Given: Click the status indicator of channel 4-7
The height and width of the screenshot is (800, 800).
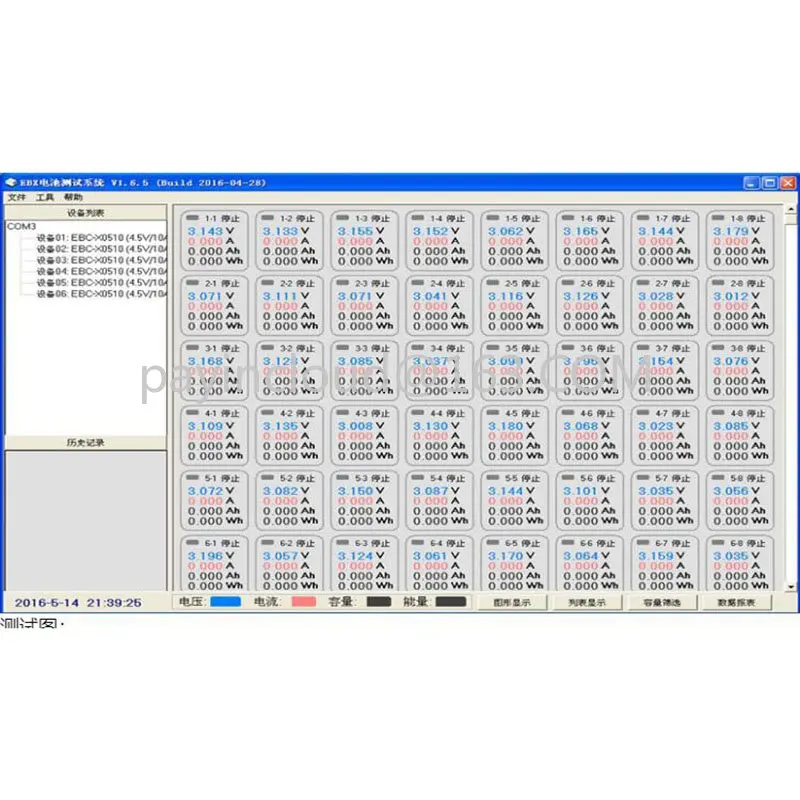Looking at the screenshot, I should point(643,412).
